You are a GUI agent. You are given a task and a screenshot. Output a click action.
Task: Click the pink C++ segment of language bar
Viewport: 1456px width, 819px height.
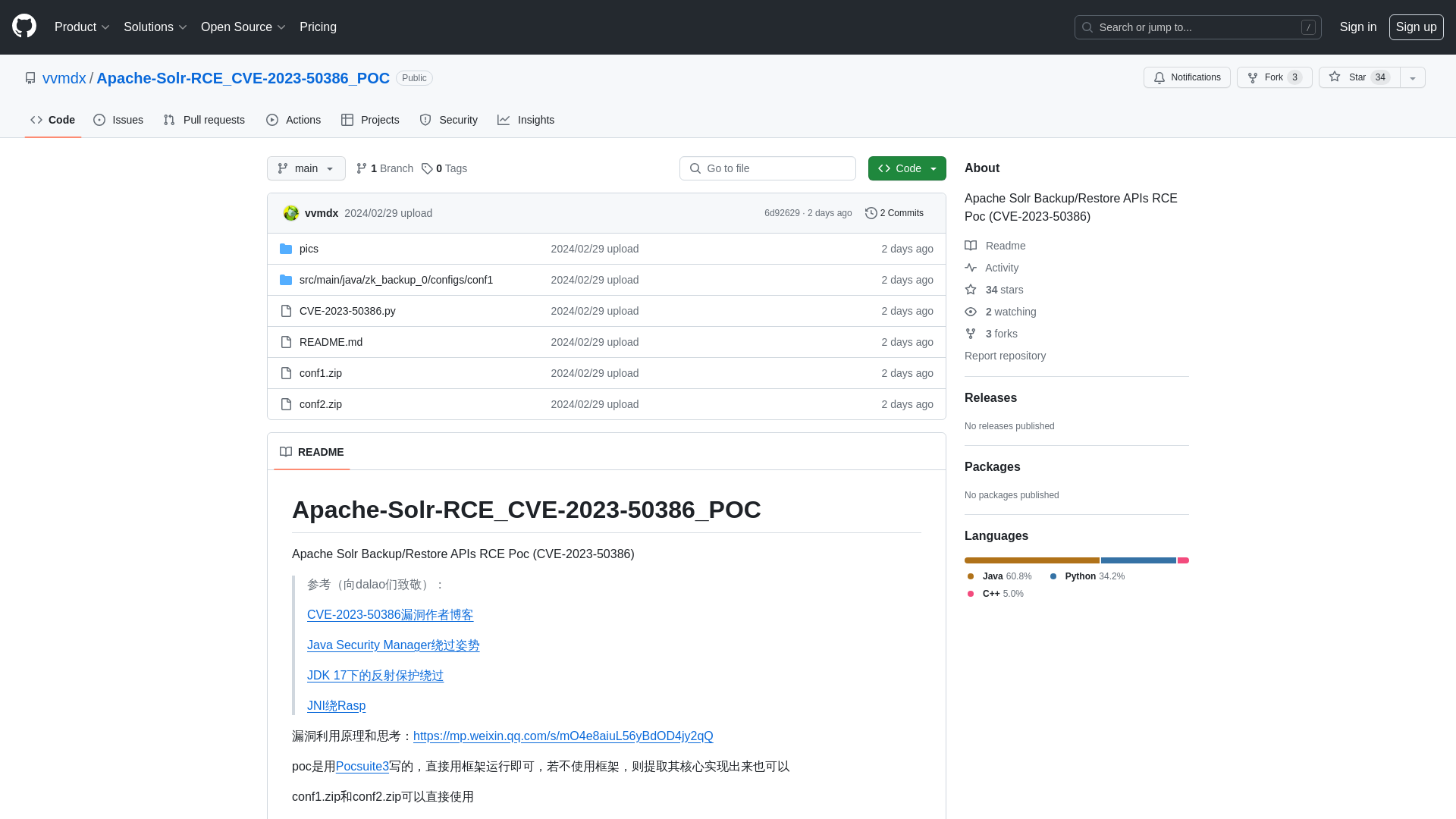[x=1183, y=560]
